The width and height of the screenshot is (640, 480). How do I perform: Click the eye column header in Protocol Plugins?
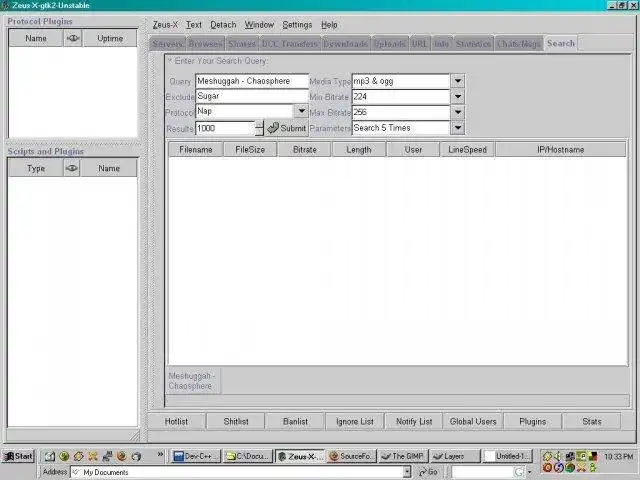tap(73, 38)
